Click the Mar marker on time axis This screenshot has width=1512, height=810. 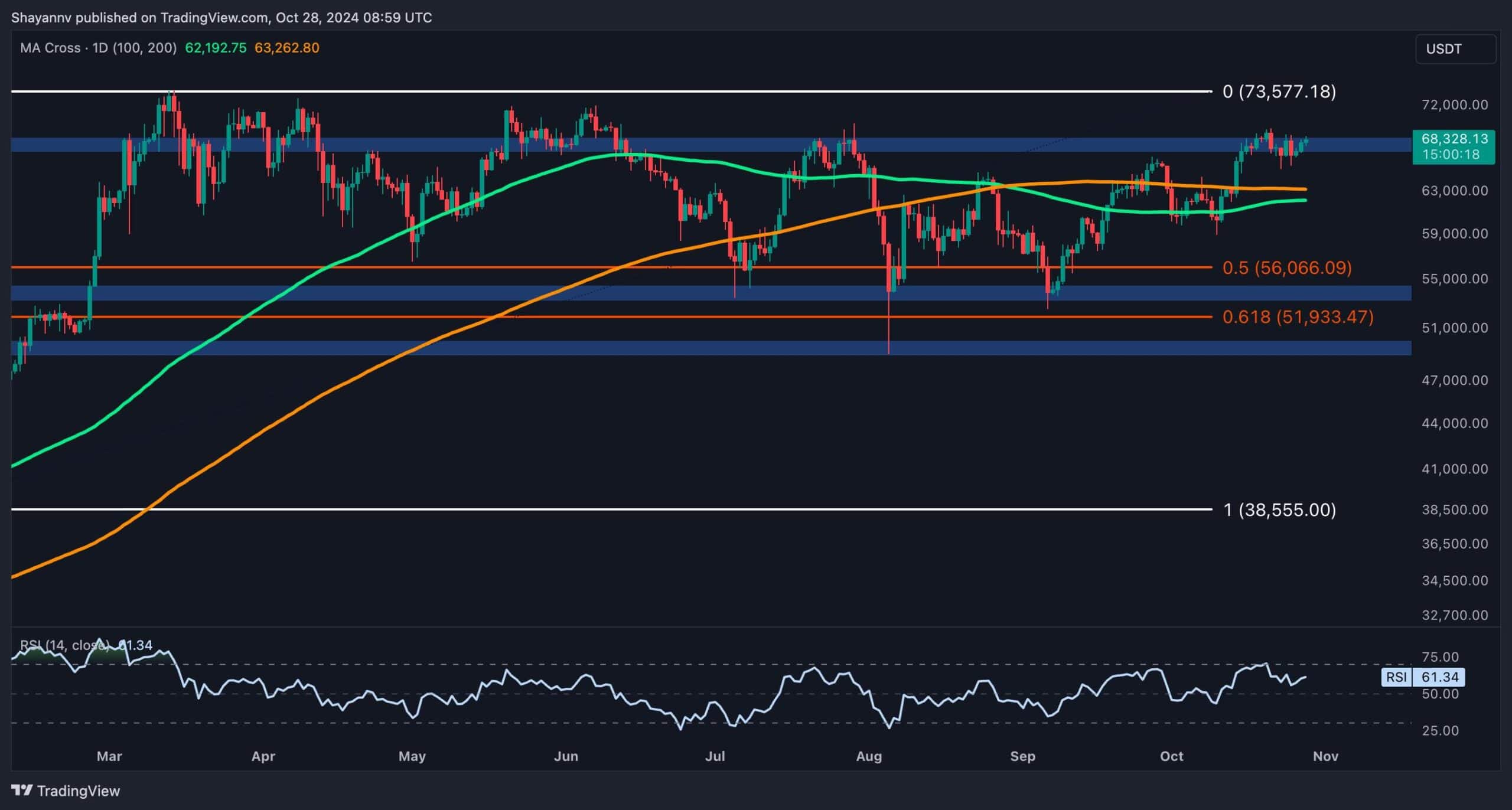point(109,756)
